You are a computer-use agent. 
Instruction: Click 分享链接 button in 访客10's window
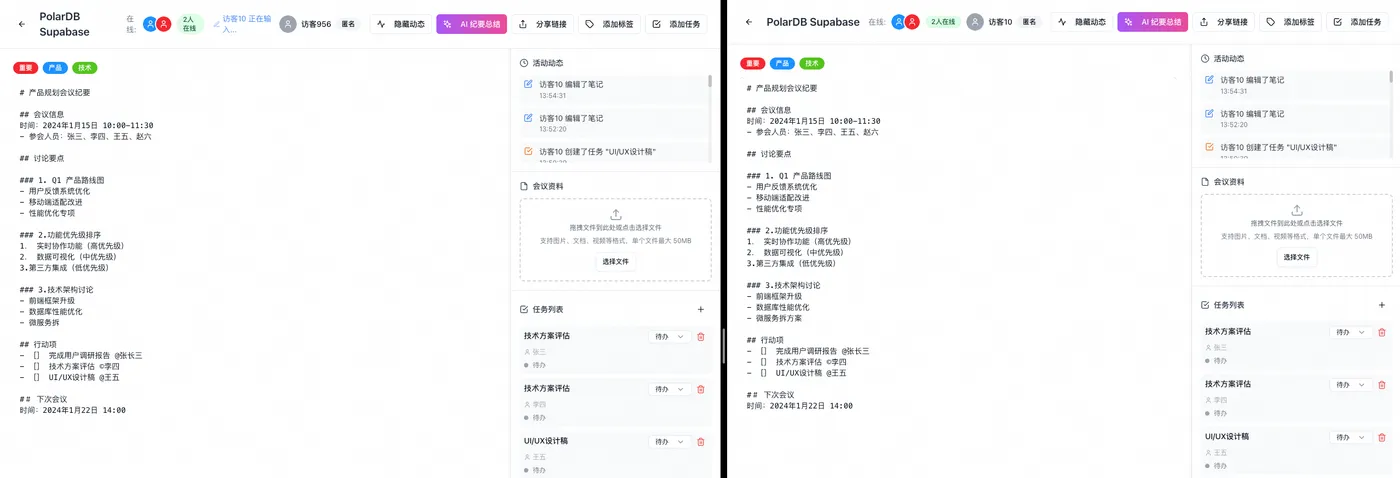[1223, 22]
